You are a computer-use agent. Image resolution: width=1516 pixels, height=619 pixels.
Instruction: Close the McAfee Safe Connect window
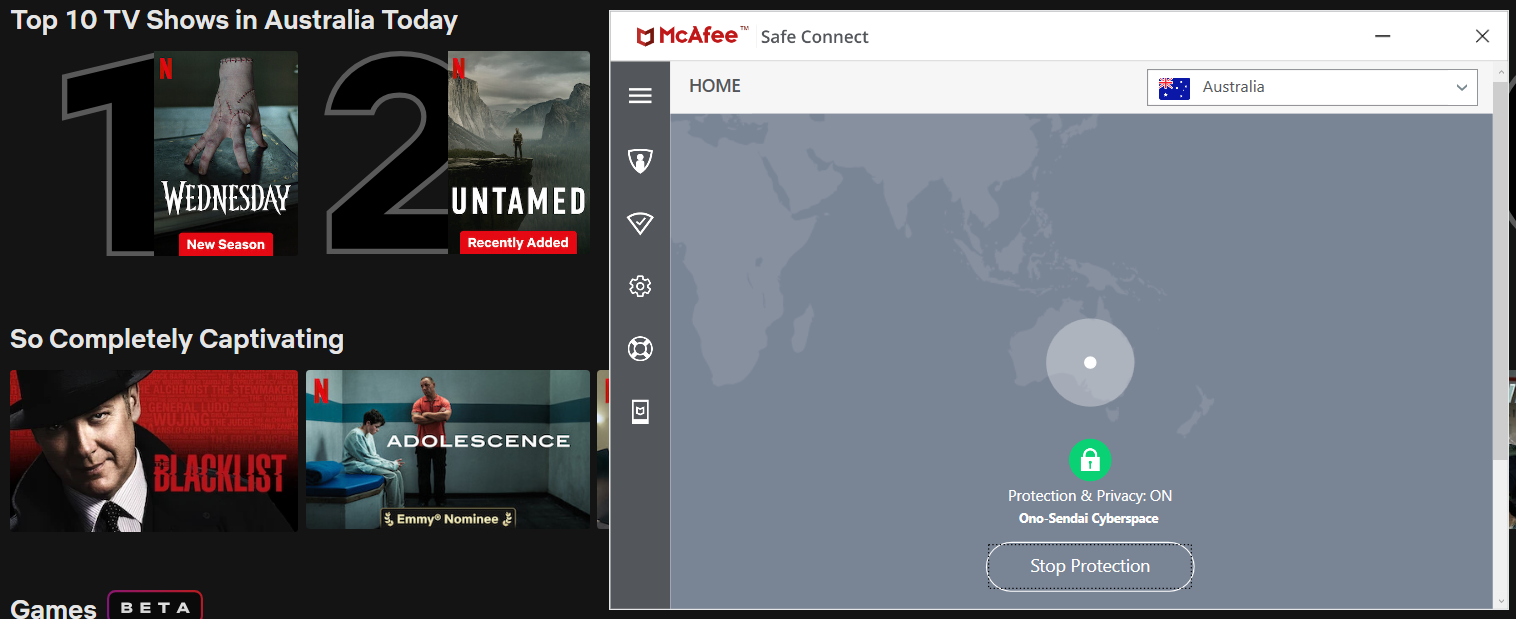tap(1482, 36)
